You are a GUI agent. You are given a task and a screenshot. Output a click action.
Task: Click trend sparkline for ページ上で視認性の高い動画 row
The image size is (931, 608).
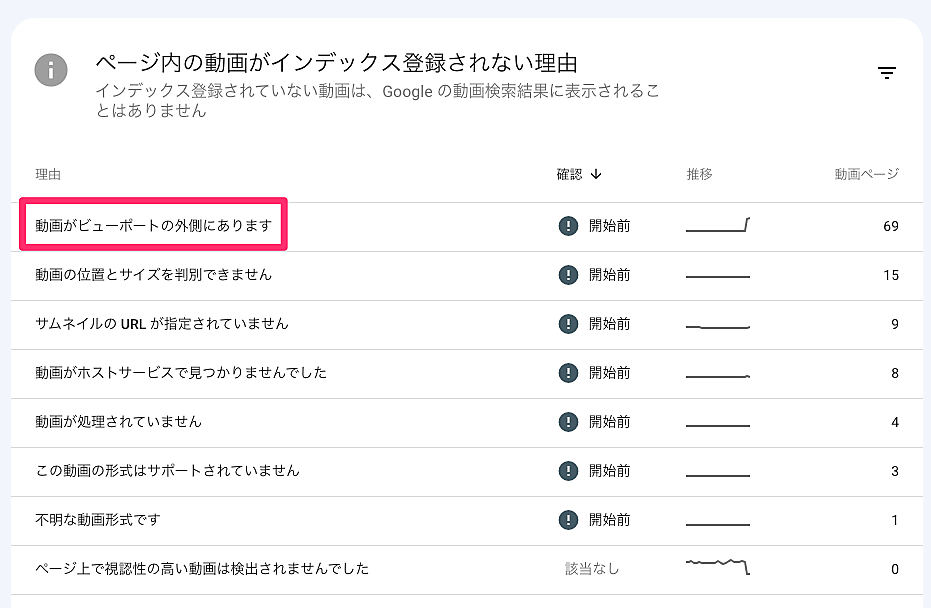[718, 567]
